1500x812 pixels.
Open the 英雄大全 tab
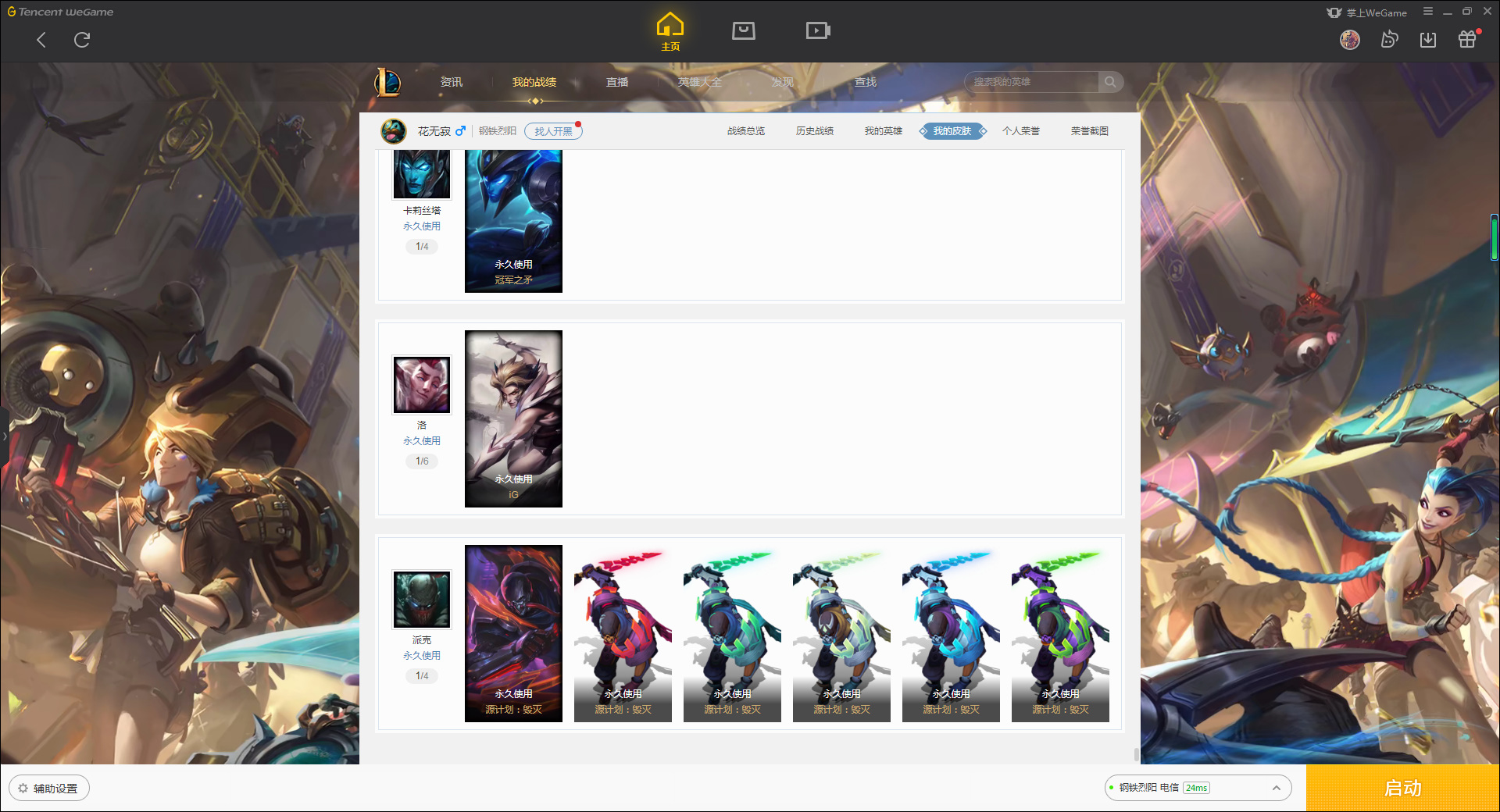[x=700, y=82]
